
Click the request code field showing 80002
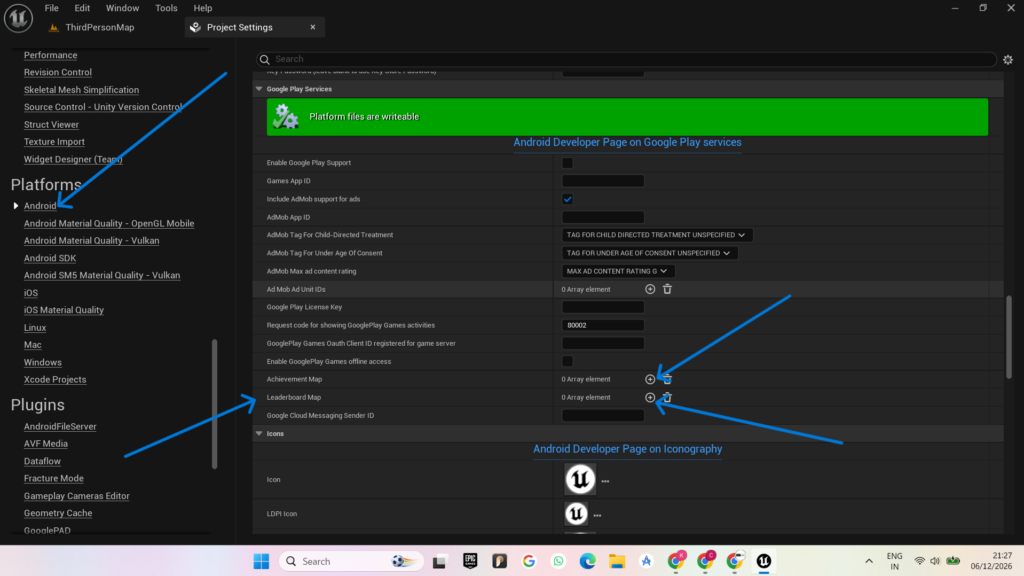[x=603, y=325]
